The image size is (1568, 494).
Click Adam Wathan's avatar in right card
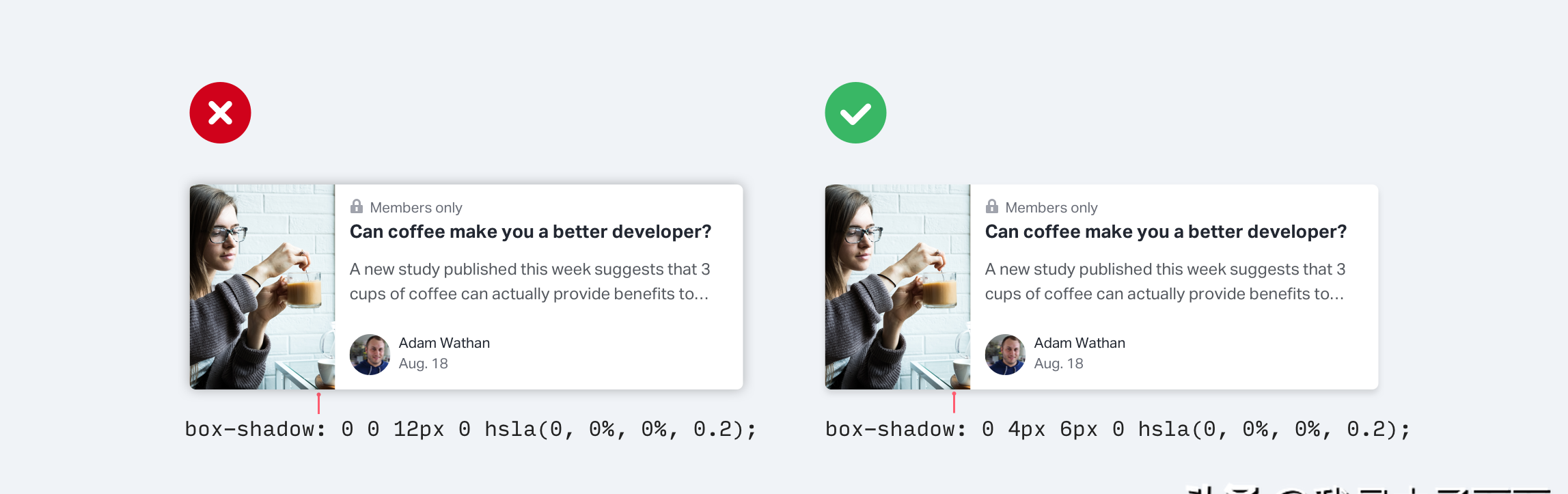click(1005, 355)
